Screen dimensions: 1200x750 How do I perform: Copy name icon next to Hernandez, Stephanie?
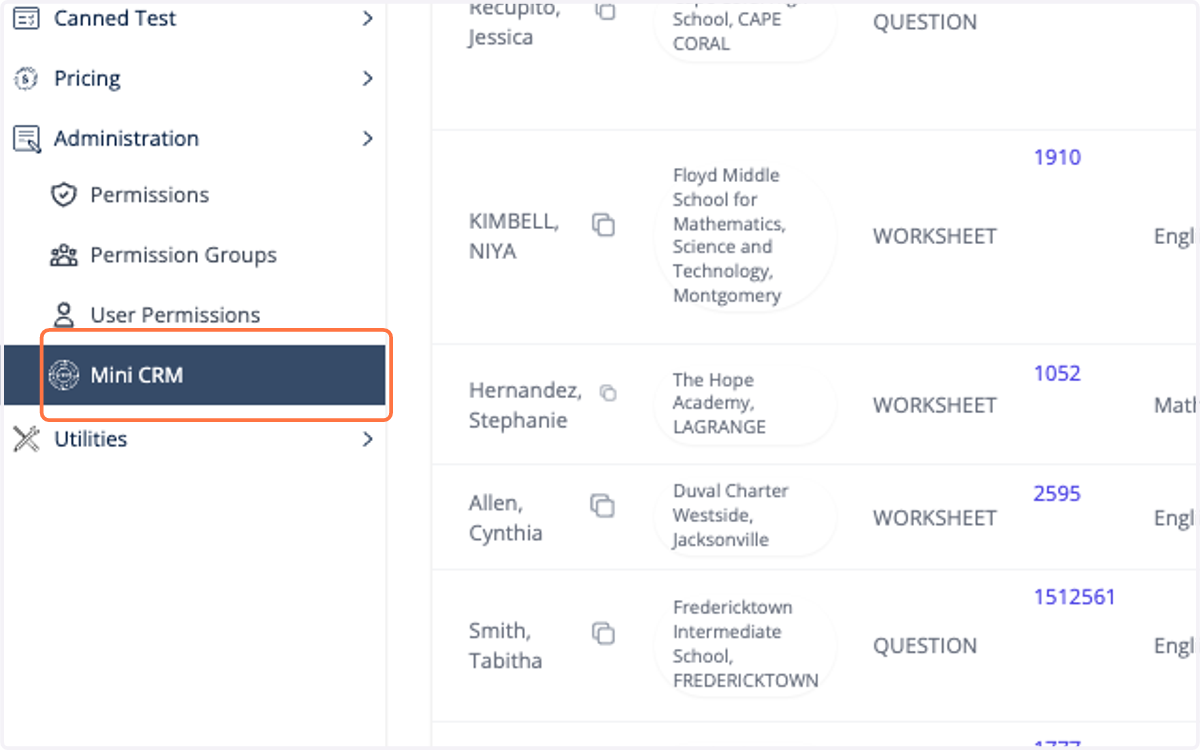pos(608,393)
